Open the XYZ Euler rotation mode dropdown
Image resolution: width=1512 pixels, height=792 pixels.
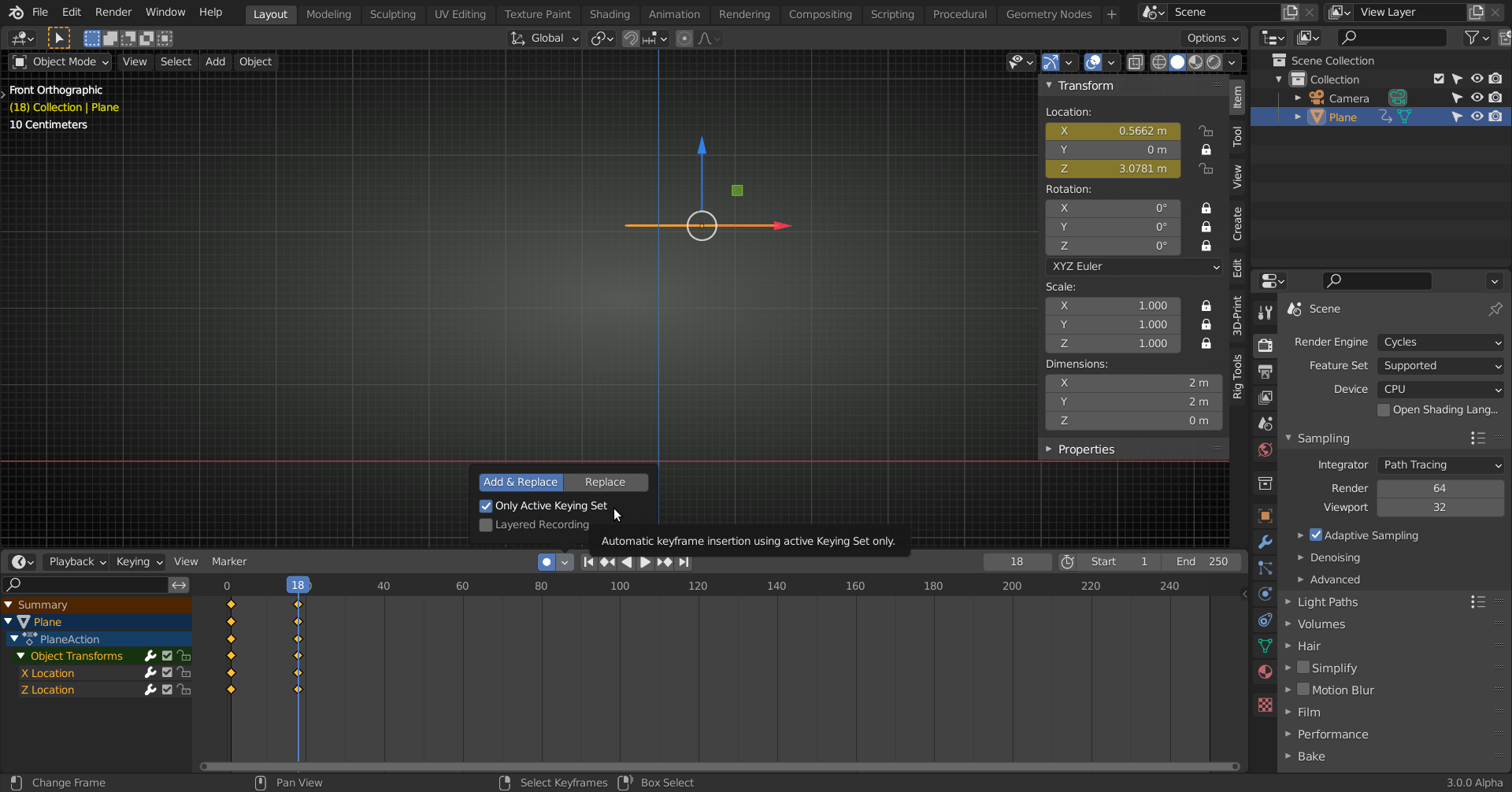coord(1134,267)
